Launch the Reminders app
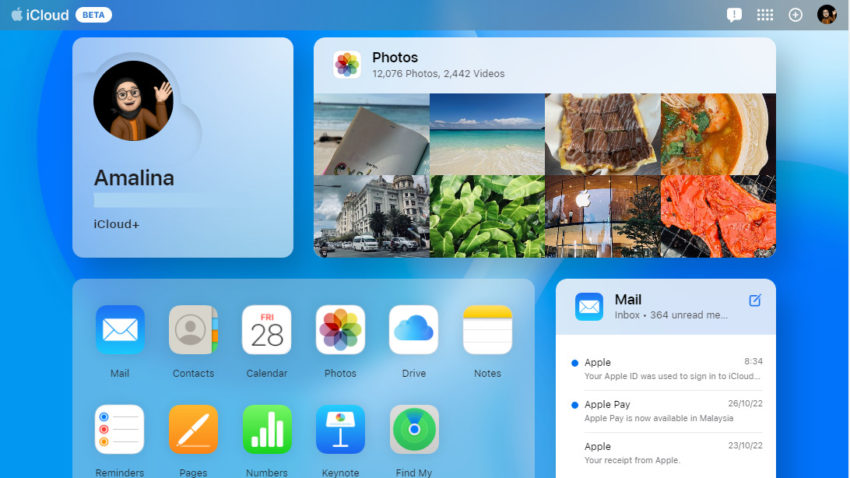The width and height of the screenshot is (850, 478). [120, 430]
